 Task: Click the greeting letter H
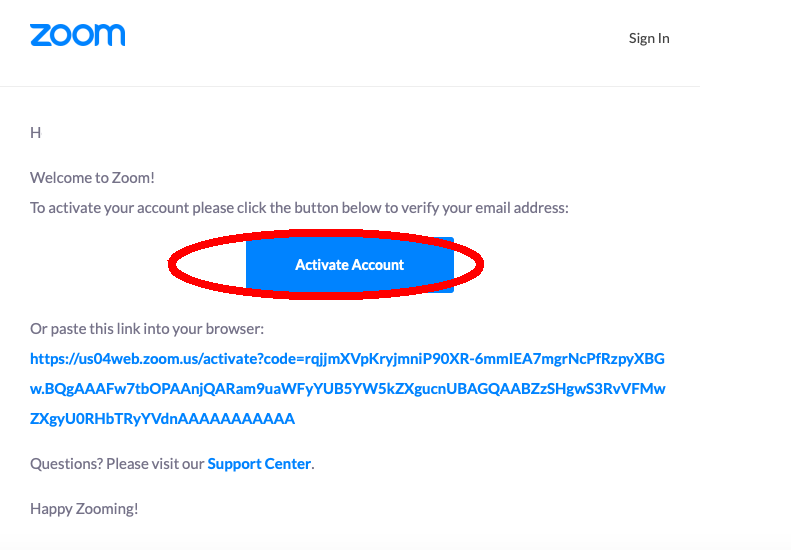(35, 133)
